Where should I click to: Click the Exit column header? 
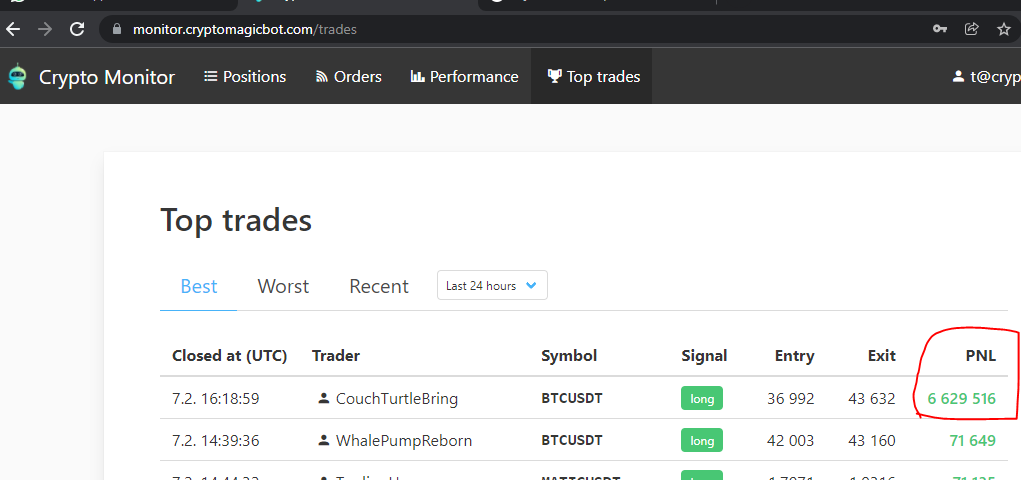point(882,356)
